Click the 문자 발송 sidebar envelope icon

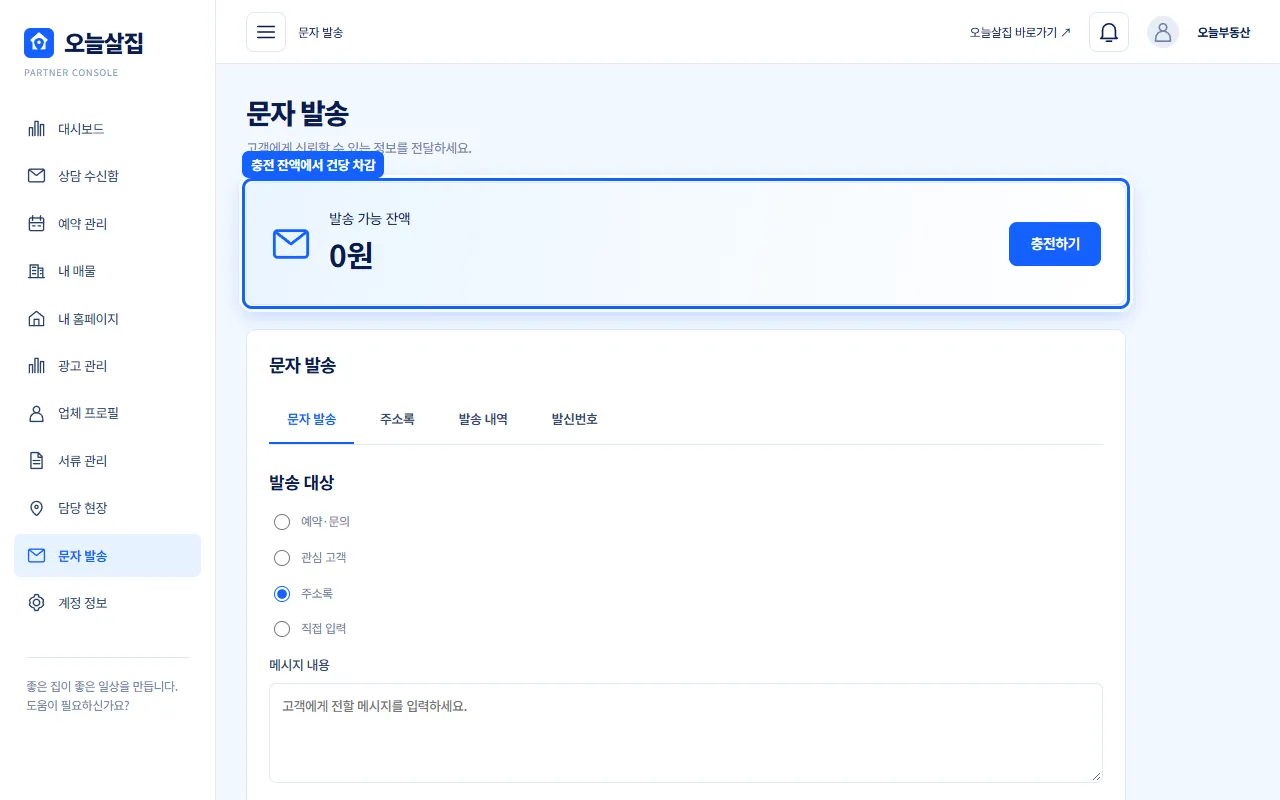(37, 556)
